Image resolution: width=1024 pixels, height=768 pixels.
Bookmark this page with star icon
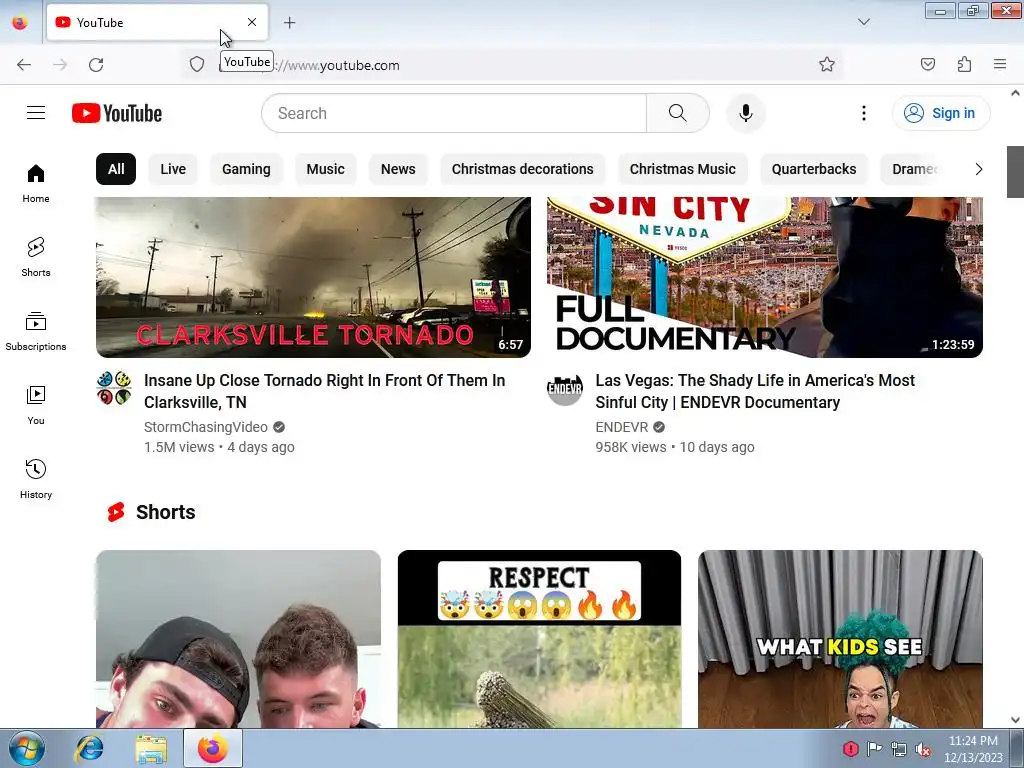(827, 65)
